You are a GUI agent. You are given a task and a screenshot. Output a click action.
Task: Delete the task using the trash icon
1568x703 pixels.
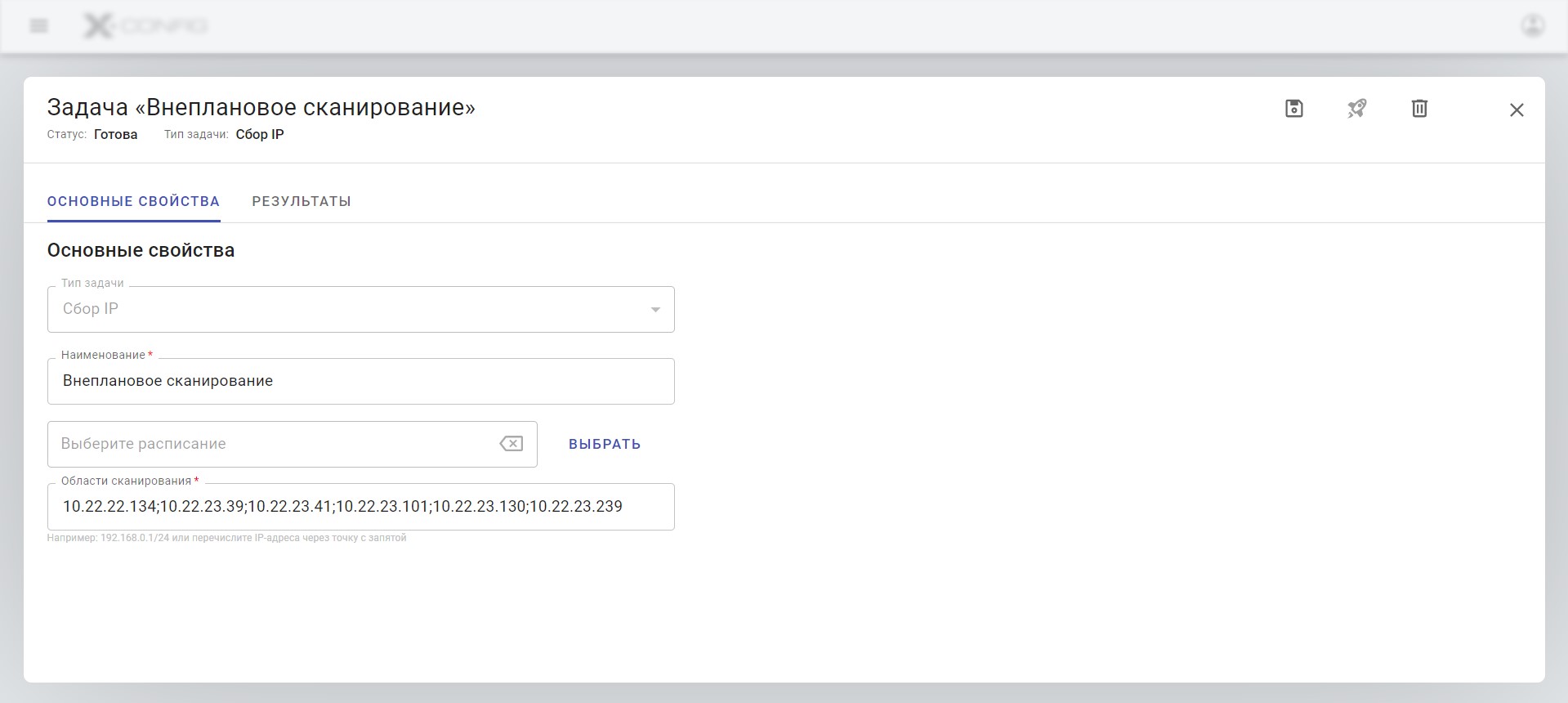tap(1419, 109)
